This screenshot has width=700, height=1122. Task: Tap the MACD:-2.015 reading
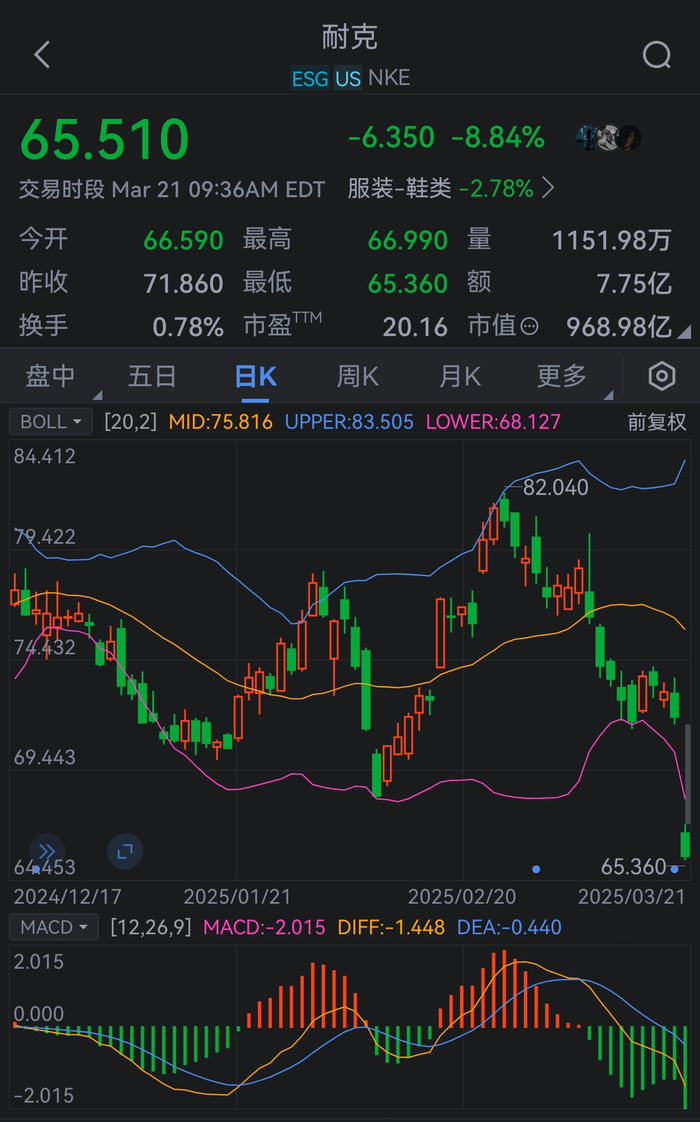[x=264, y=927]
